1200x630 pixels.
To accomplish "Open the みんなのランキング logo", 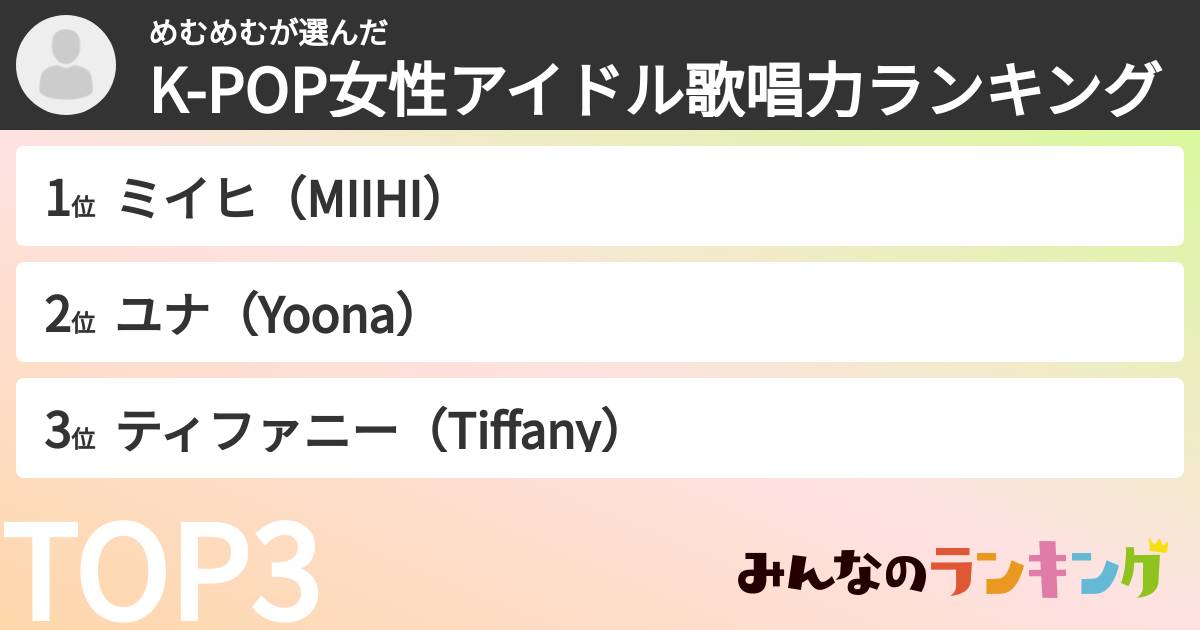I will pyautogui.click(x=952, y=574).
